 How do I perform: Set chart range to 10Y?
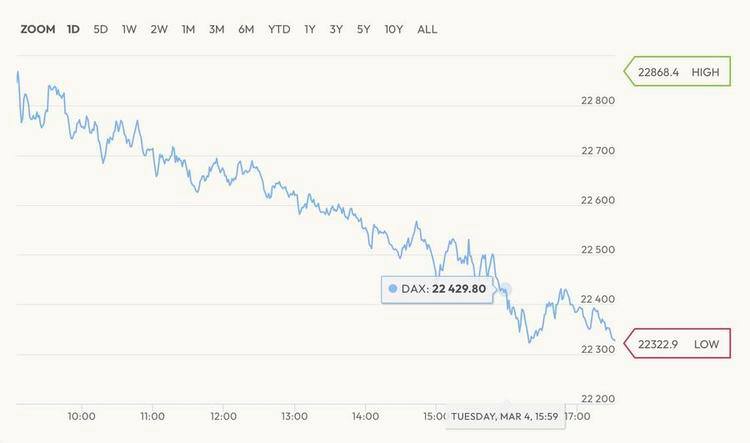pyautogui.click(x=394, y=29)
